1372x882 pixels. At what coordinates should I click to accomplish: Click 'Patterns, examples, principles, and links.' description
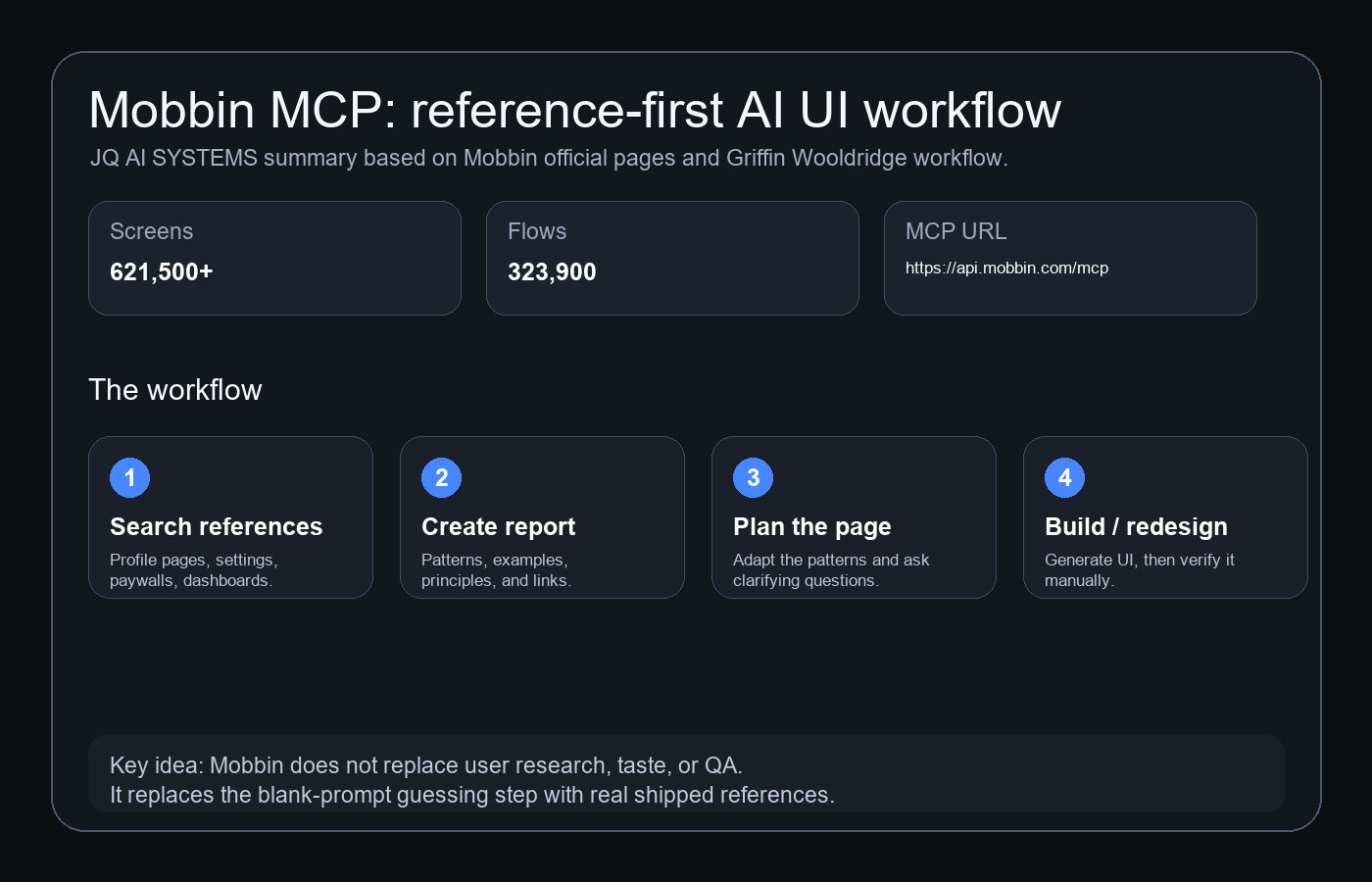(496, 570)
